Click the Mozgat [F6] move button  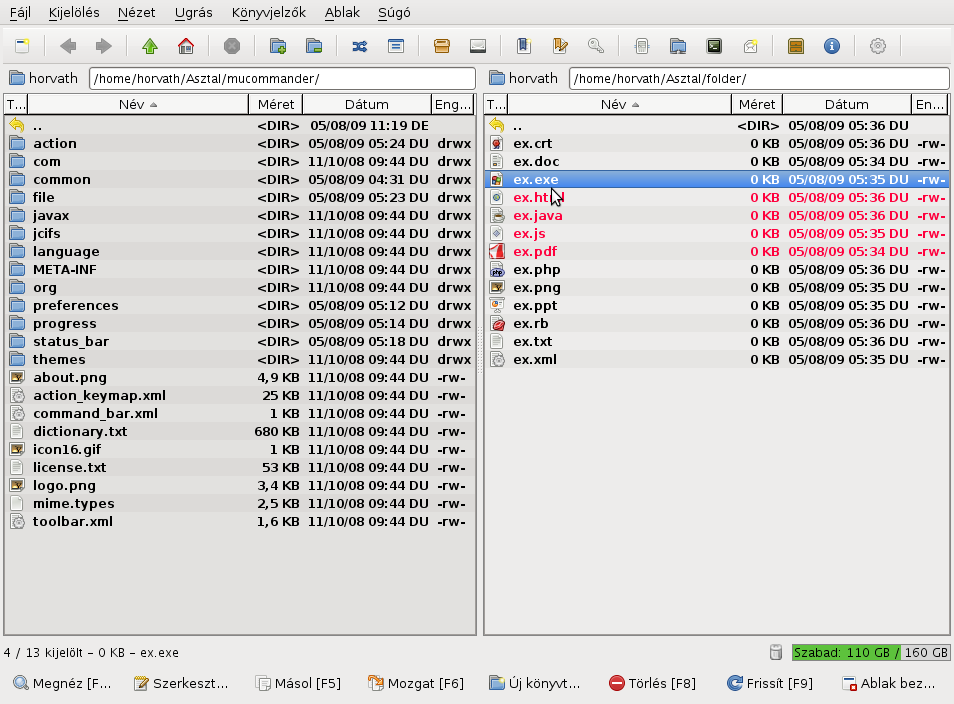pos(416,683)
